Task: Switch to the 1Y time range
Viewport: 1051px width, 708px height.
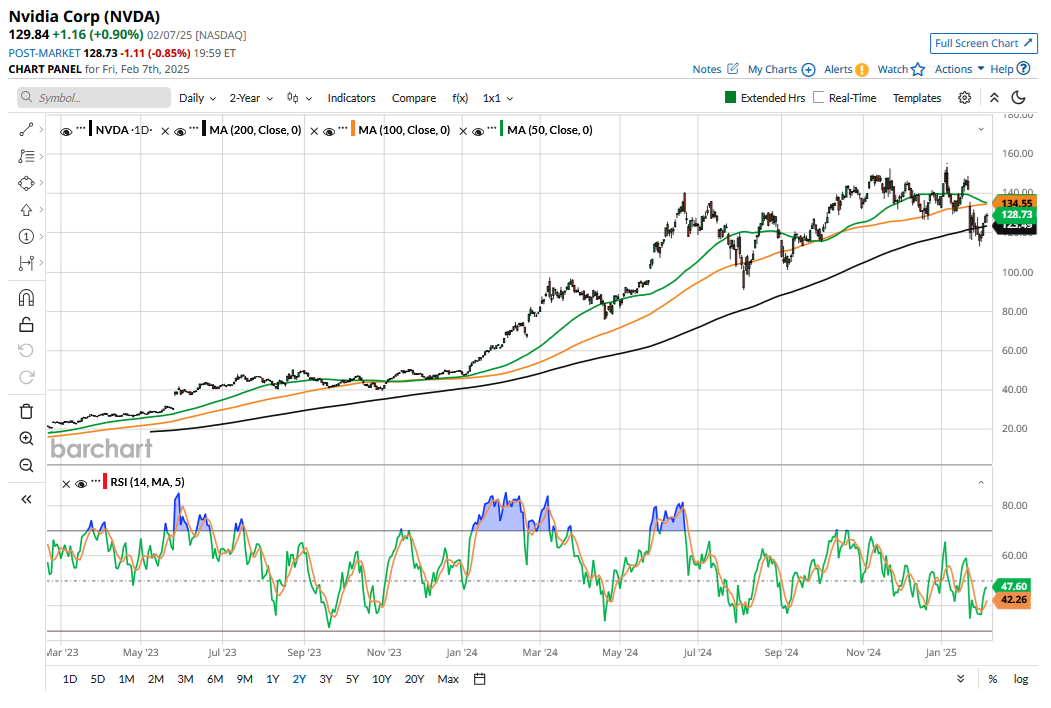Action: click(272, 679)
